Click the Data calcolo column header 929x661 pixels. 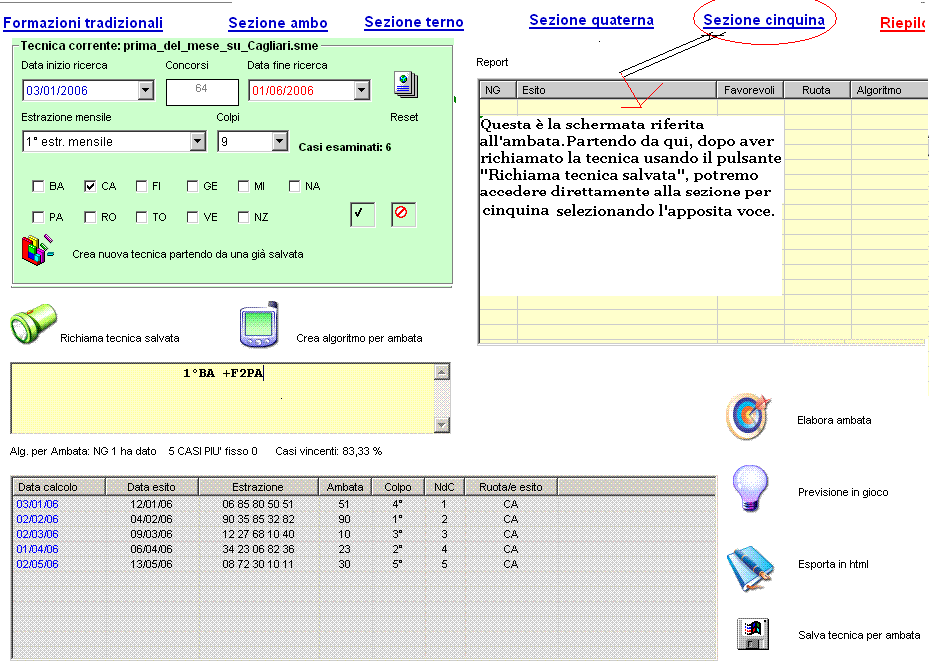pos(59,487)
